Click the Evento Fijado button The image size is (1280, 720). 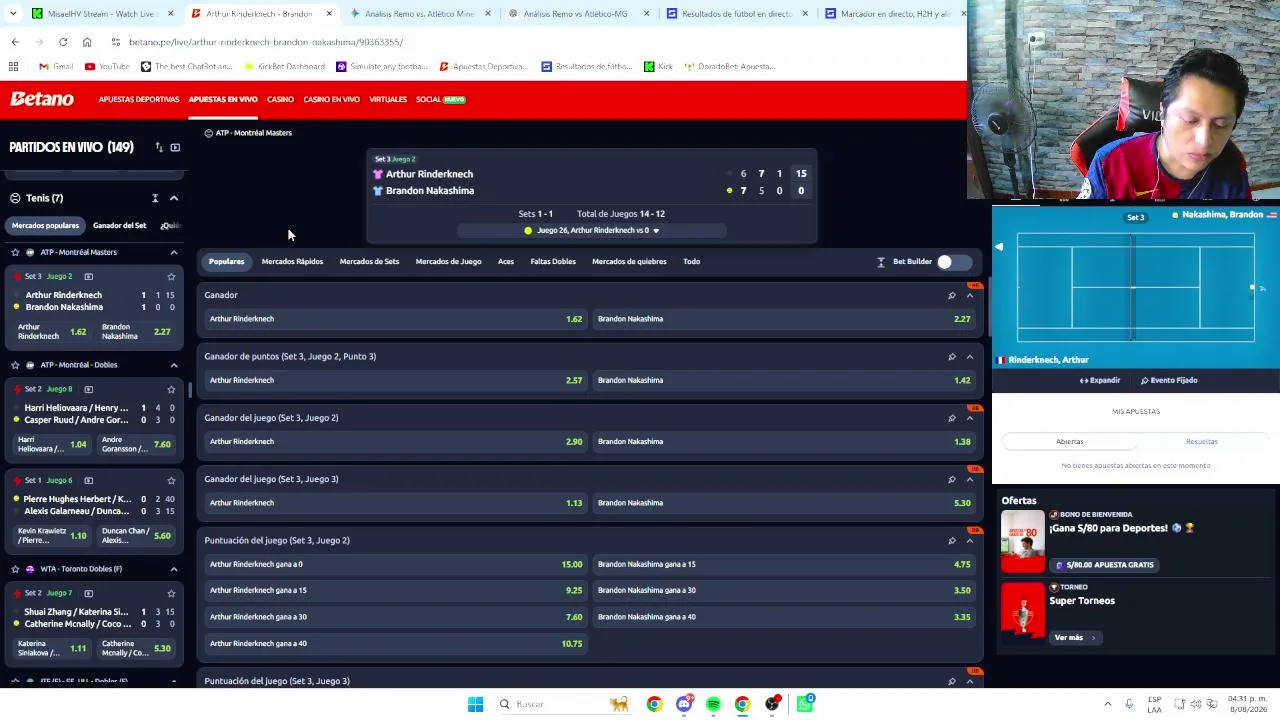[x=1169, y=380]
